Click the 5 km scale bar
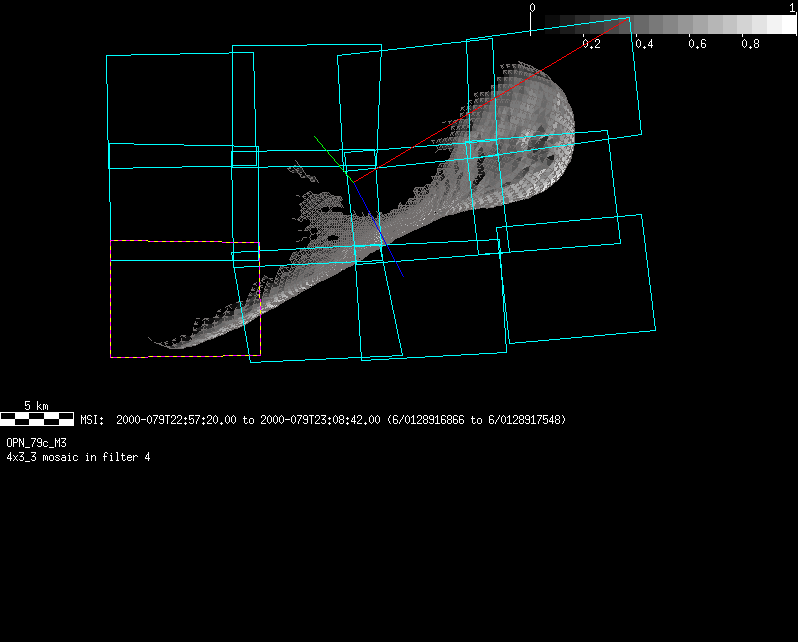The width and height of the screenshot is (798, 642). pos(37,419)
